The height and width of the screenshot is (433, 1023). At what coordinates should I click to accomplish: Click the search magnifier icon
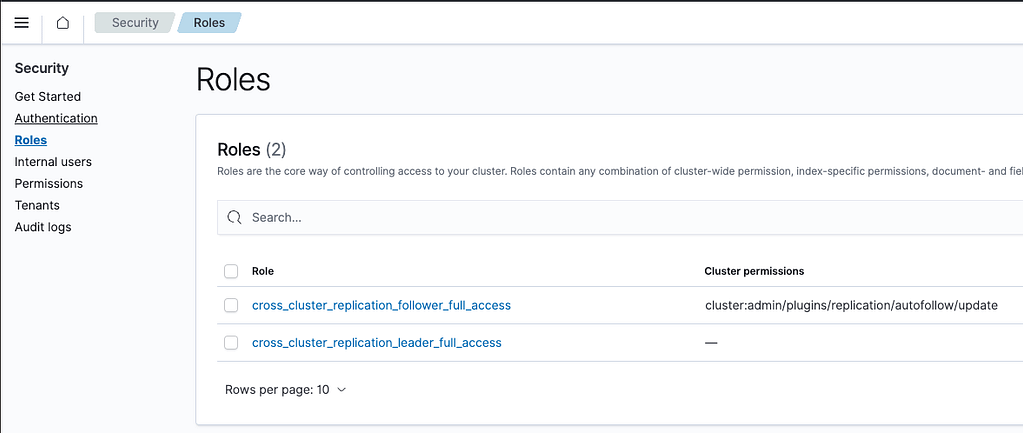coord(235,217)
